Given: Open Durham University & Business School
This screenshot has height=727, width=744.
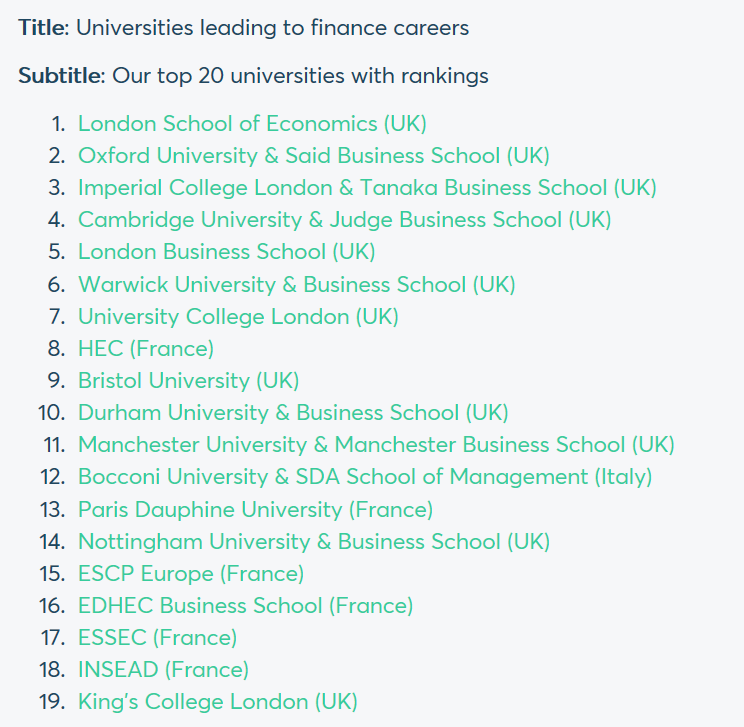Looking at the screenshot, I should point(293,413).
